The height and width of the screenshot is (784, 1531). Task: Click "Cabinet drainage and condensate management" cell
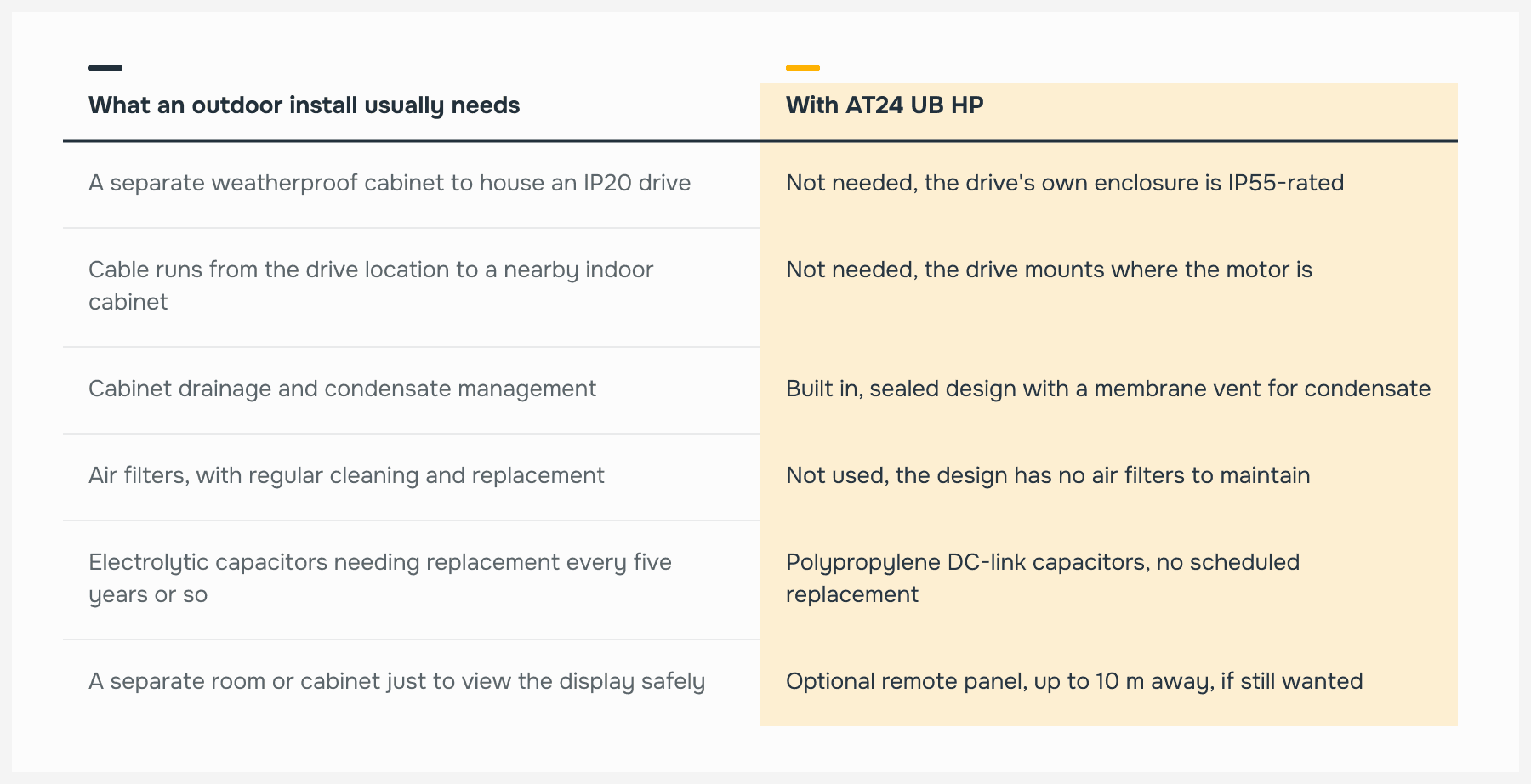412,390
